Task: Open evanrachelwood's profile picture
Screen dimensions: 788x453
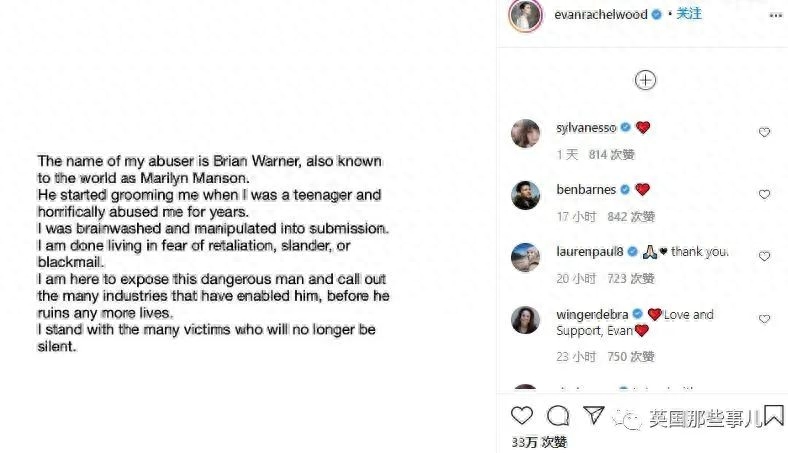Action: coord(524,16)
